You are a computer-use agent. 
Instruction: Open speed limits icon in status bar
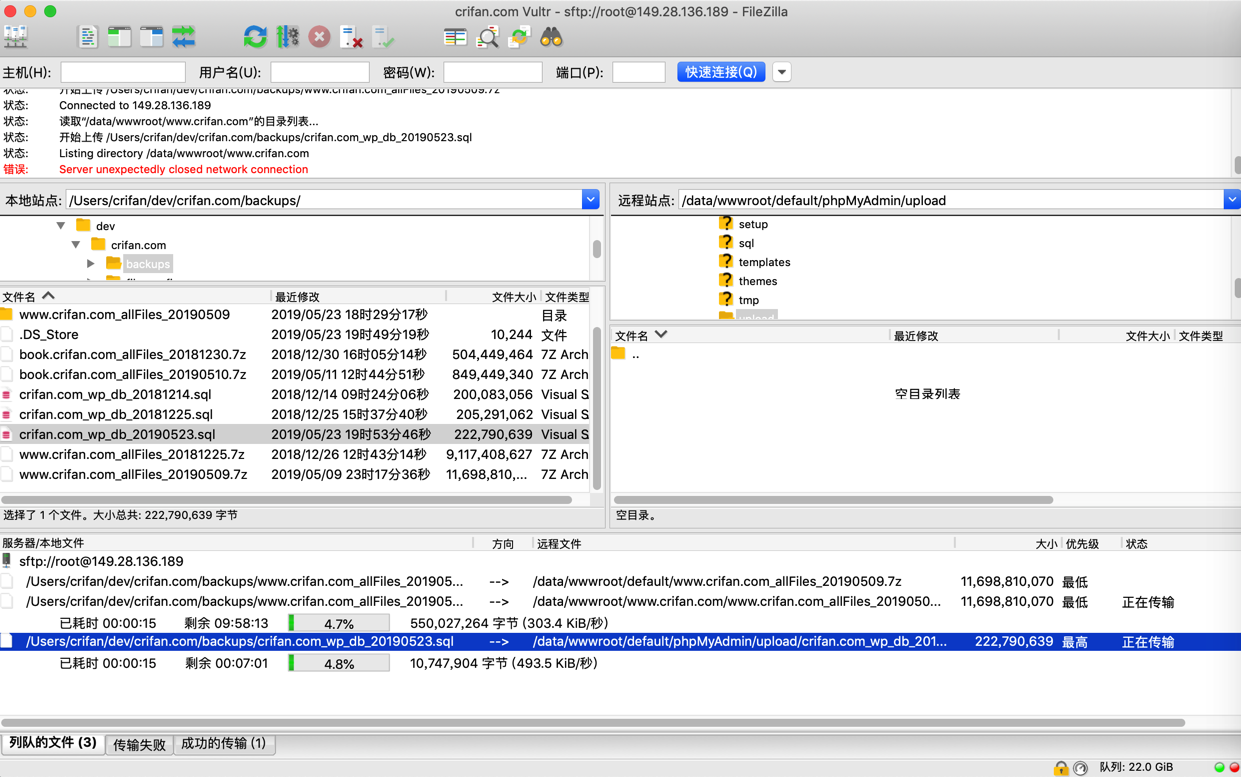point(1080,768)
